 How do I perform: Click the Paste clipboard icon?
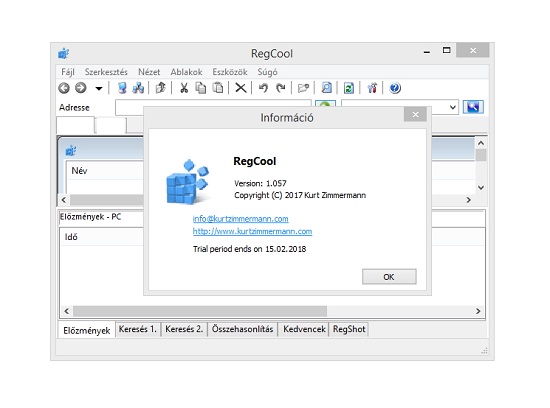[x=218, y=88]
